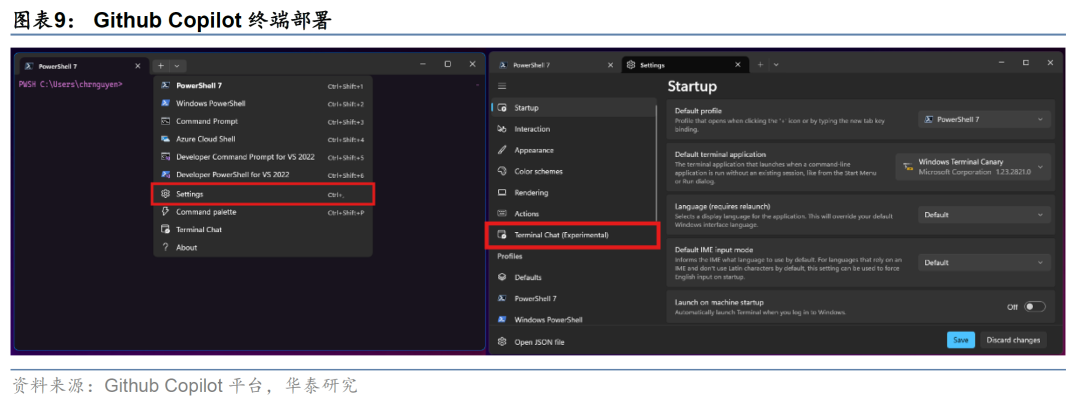Open the Color schemes settings page
Image resolution: width=1080 pixels, height=400 pixels.
(x=538, y=171)
